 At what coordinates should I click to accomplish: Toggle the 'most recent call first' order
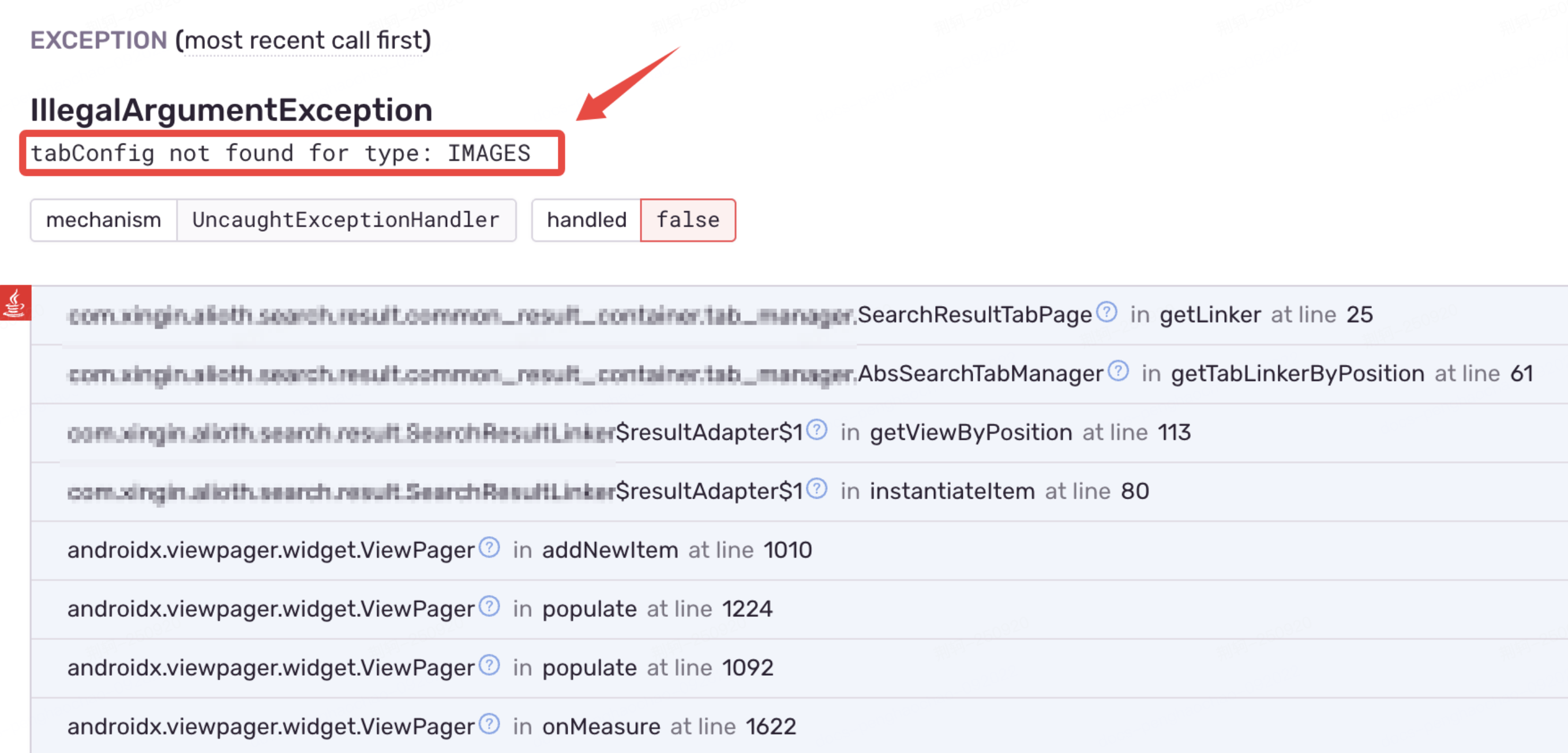tap(303, 41)
